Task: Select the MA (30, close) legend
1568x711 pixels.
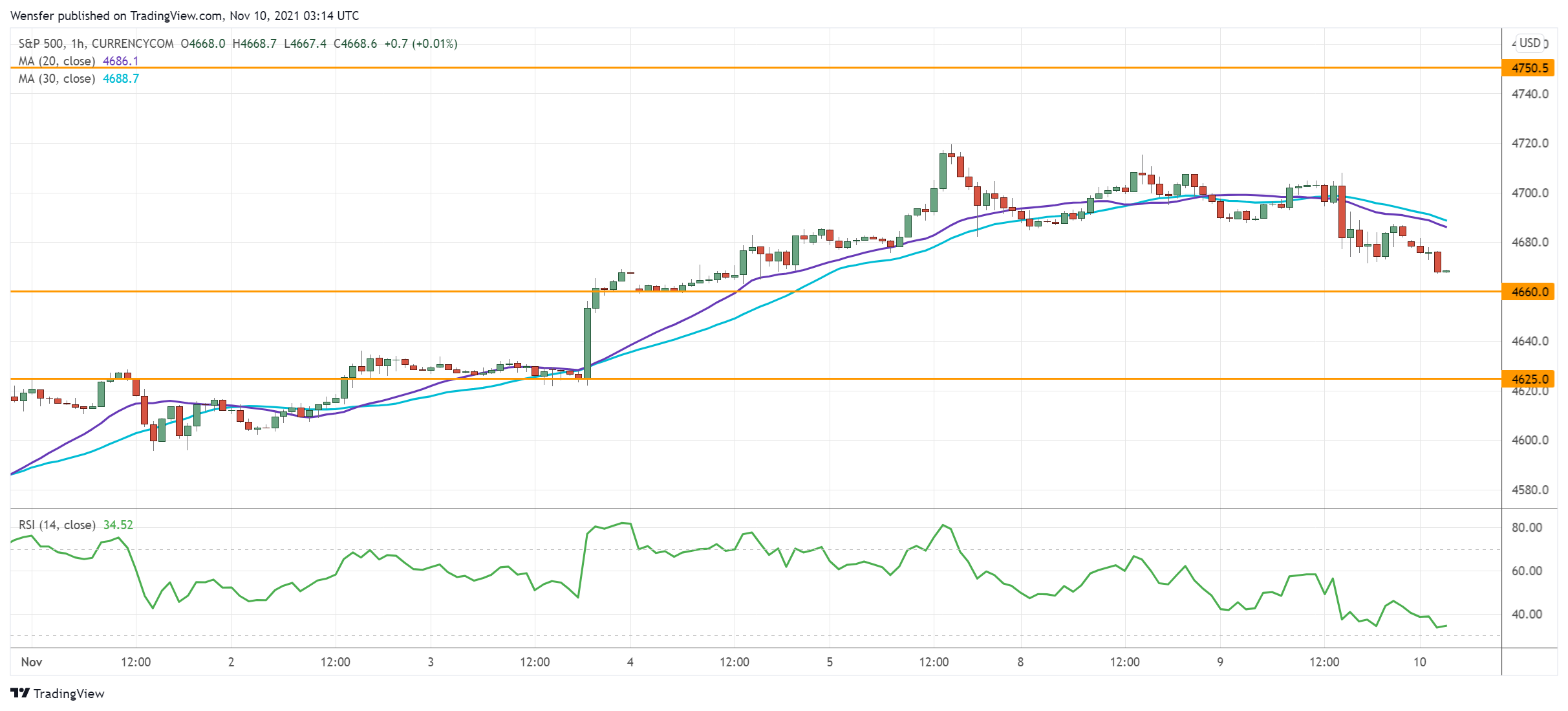Action: pyautogui.click(x=57, y=78)
